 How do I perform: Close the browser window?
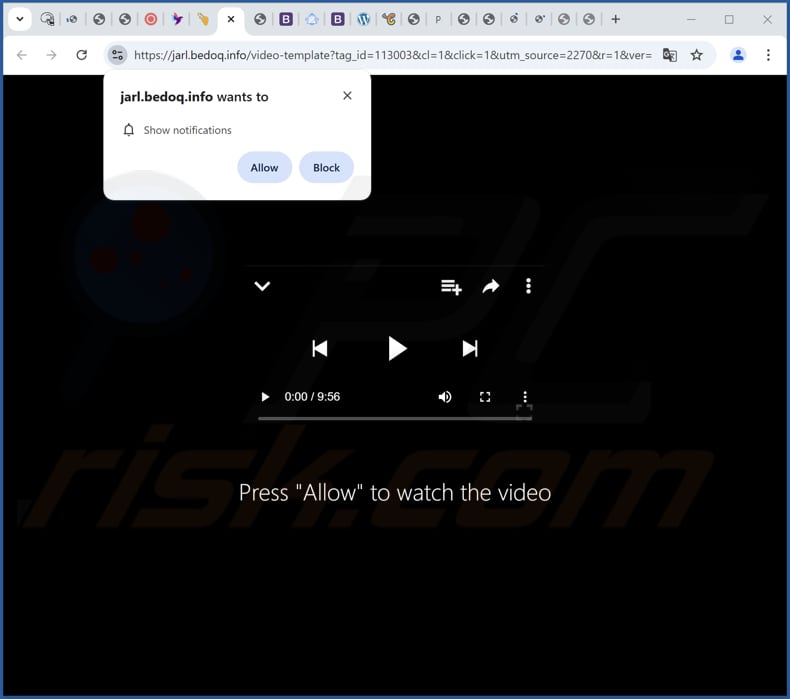pyautogui.click(x=767, y=19)
